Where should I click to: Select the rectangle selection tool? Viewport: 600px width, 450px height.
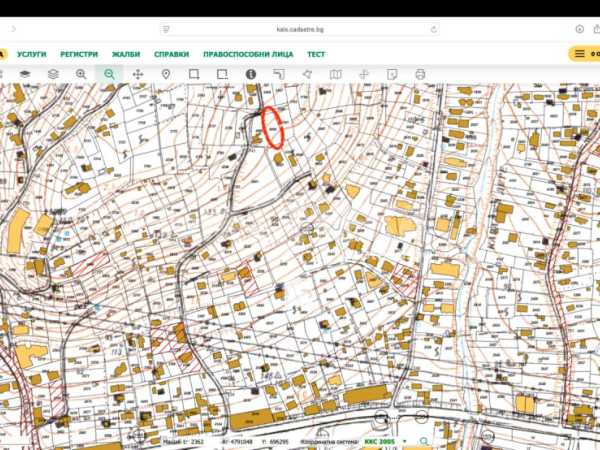(194, 74)
